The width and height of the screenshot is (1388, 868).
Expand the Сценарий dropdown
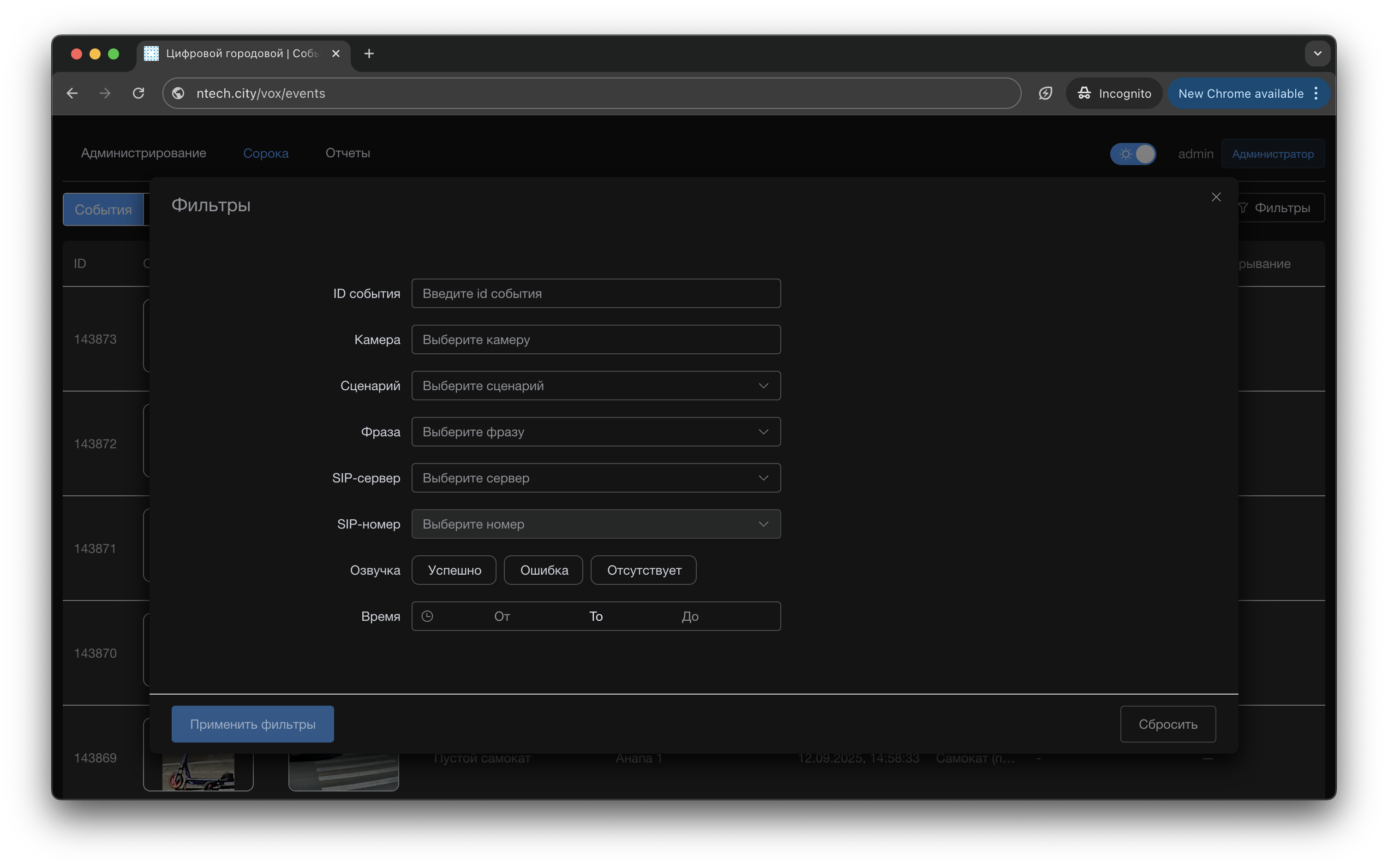click(596, 386)
